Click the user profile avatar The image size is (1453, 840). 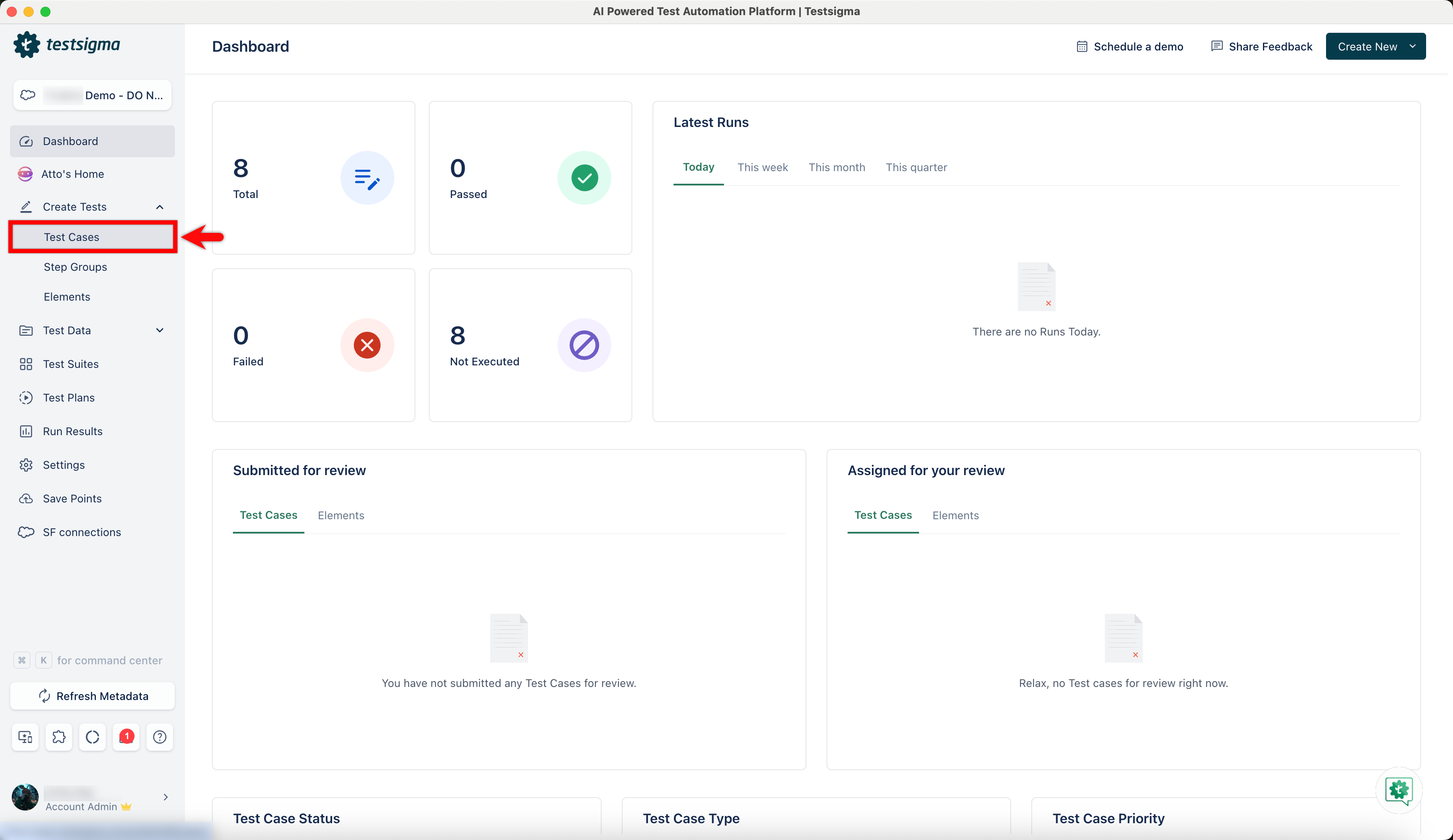[x=25, y=798]
